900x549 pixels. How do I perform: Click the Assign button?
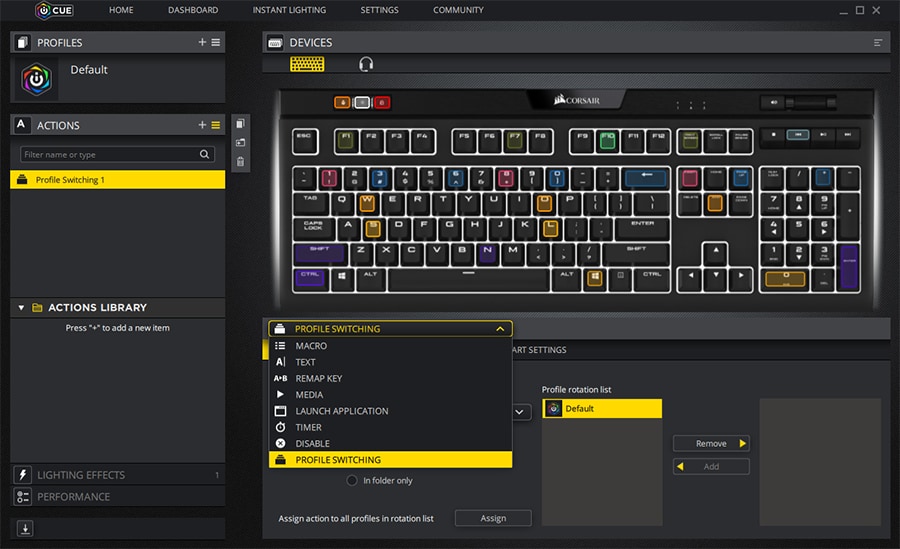tap(493, 518)
